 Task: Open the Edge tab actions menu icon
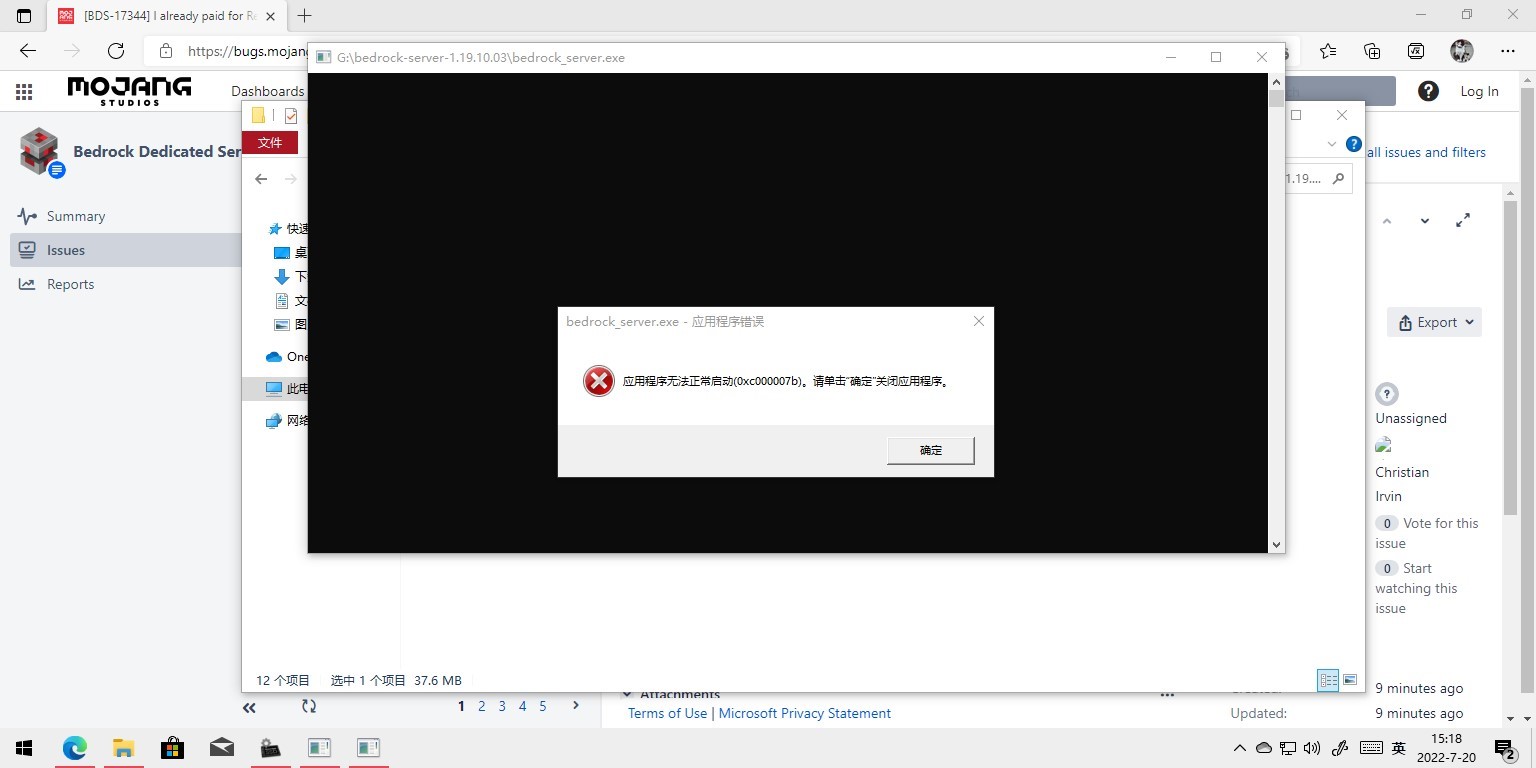click(24, 16)
